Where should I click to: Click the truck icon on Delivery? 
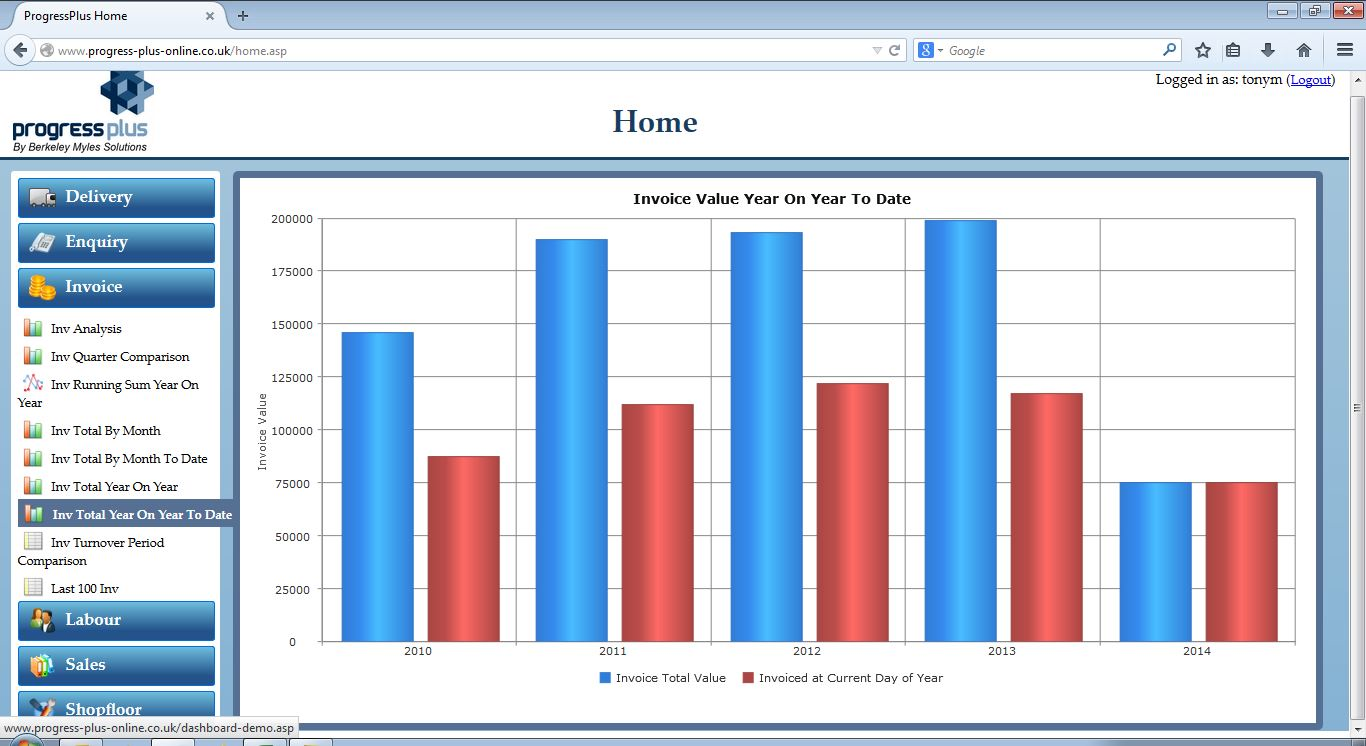tap(42, 197)
